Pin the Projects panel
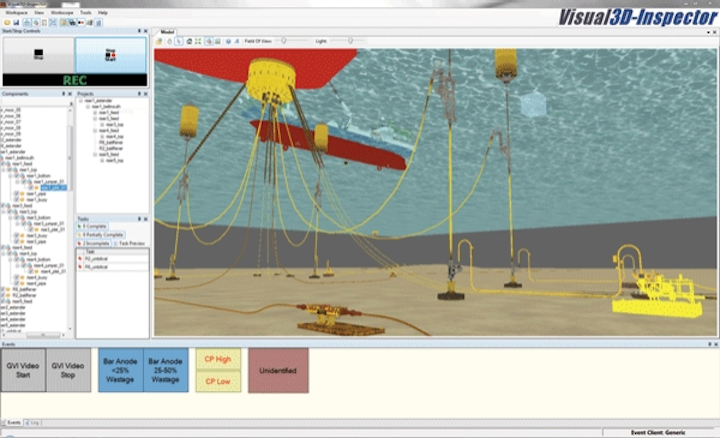 coord(139,94)
